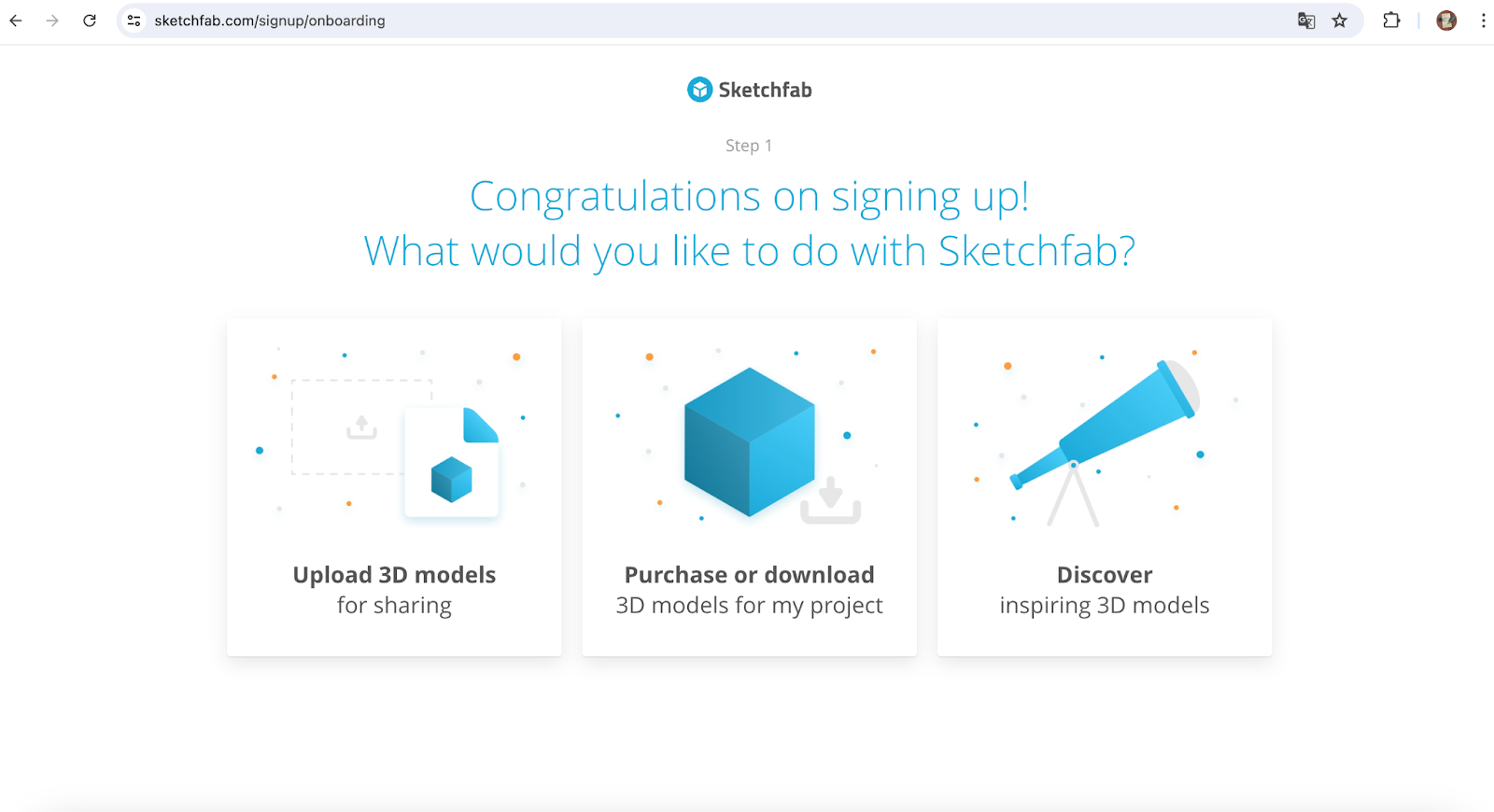
Task: Open the browser extensions puzzle icon
Action: tap(1391, 21)
